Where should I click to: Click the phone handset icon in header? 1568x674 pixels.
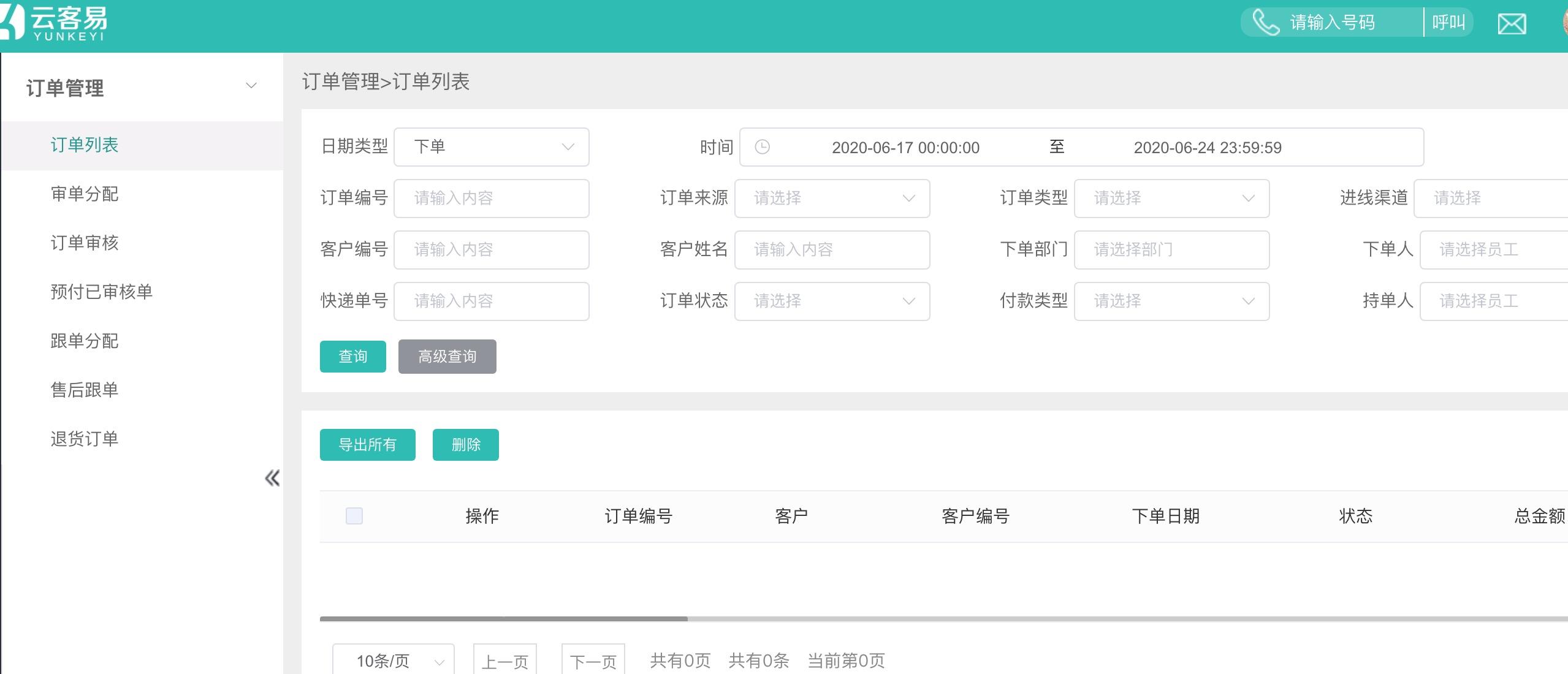point(1265,23)
